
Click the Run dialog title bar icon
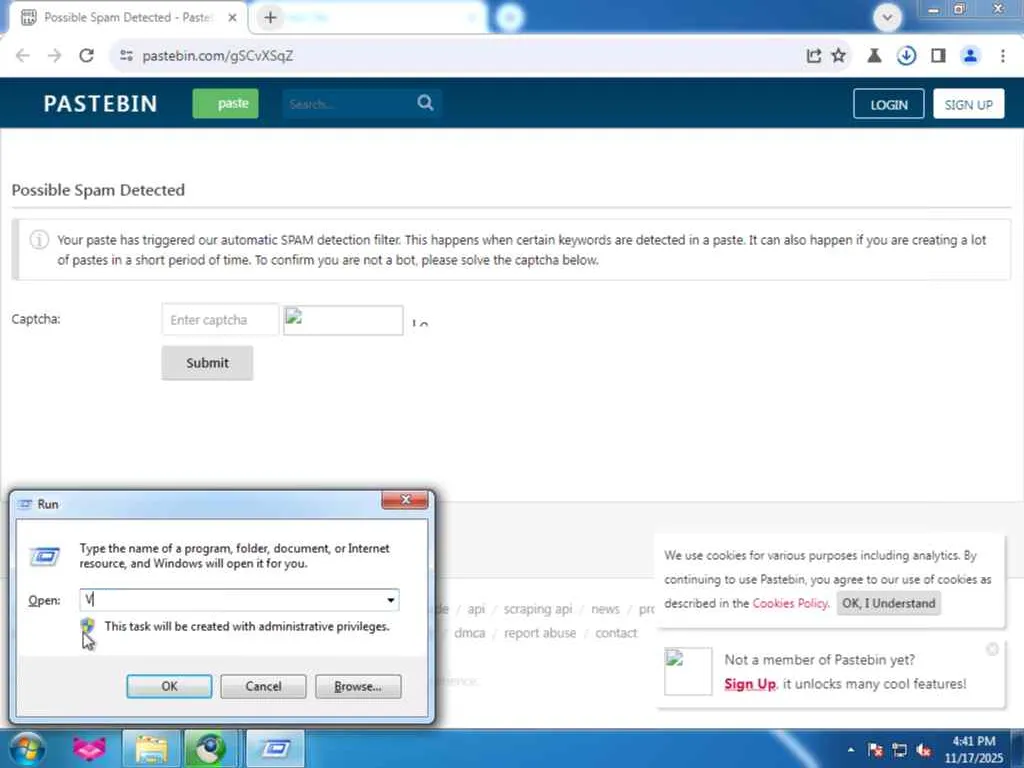tap(25, 504)
